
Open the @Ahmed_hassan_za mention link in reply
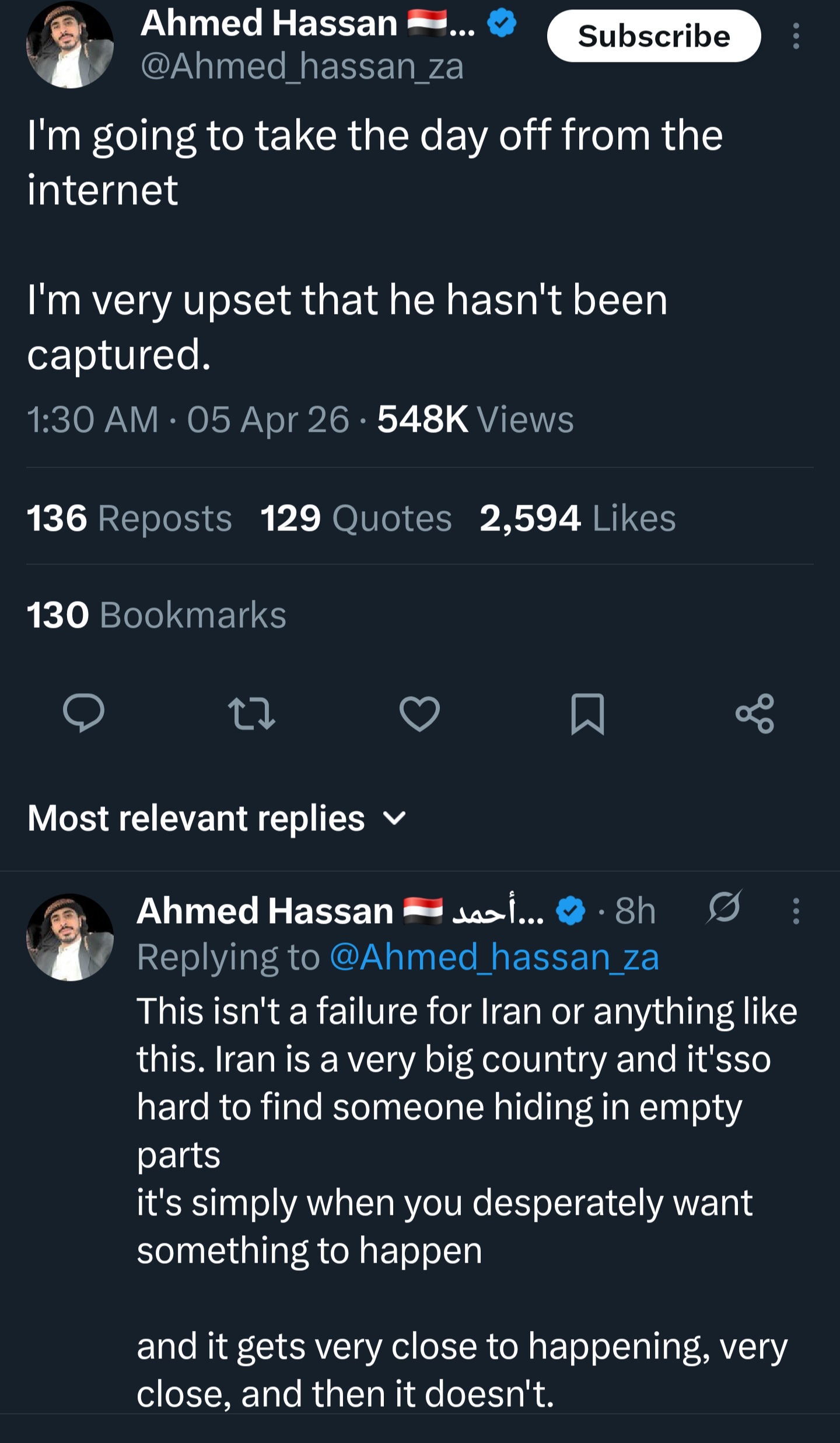pos(495,958)
